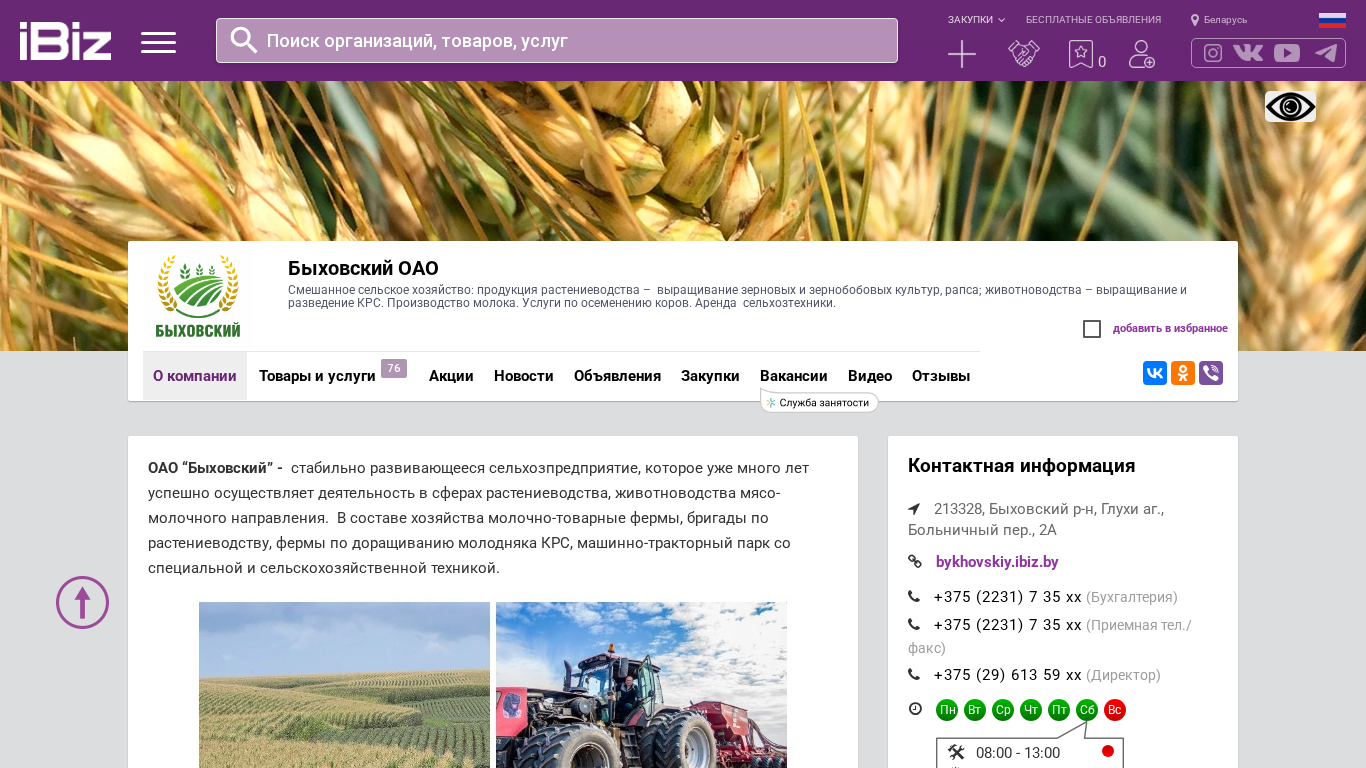Open the Отзывы tab
Viewport: 1366px width, 768px height.
(941, 376)
